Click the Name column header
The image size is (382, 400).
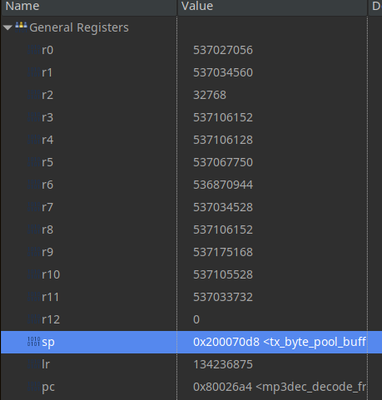coord(22,6)
